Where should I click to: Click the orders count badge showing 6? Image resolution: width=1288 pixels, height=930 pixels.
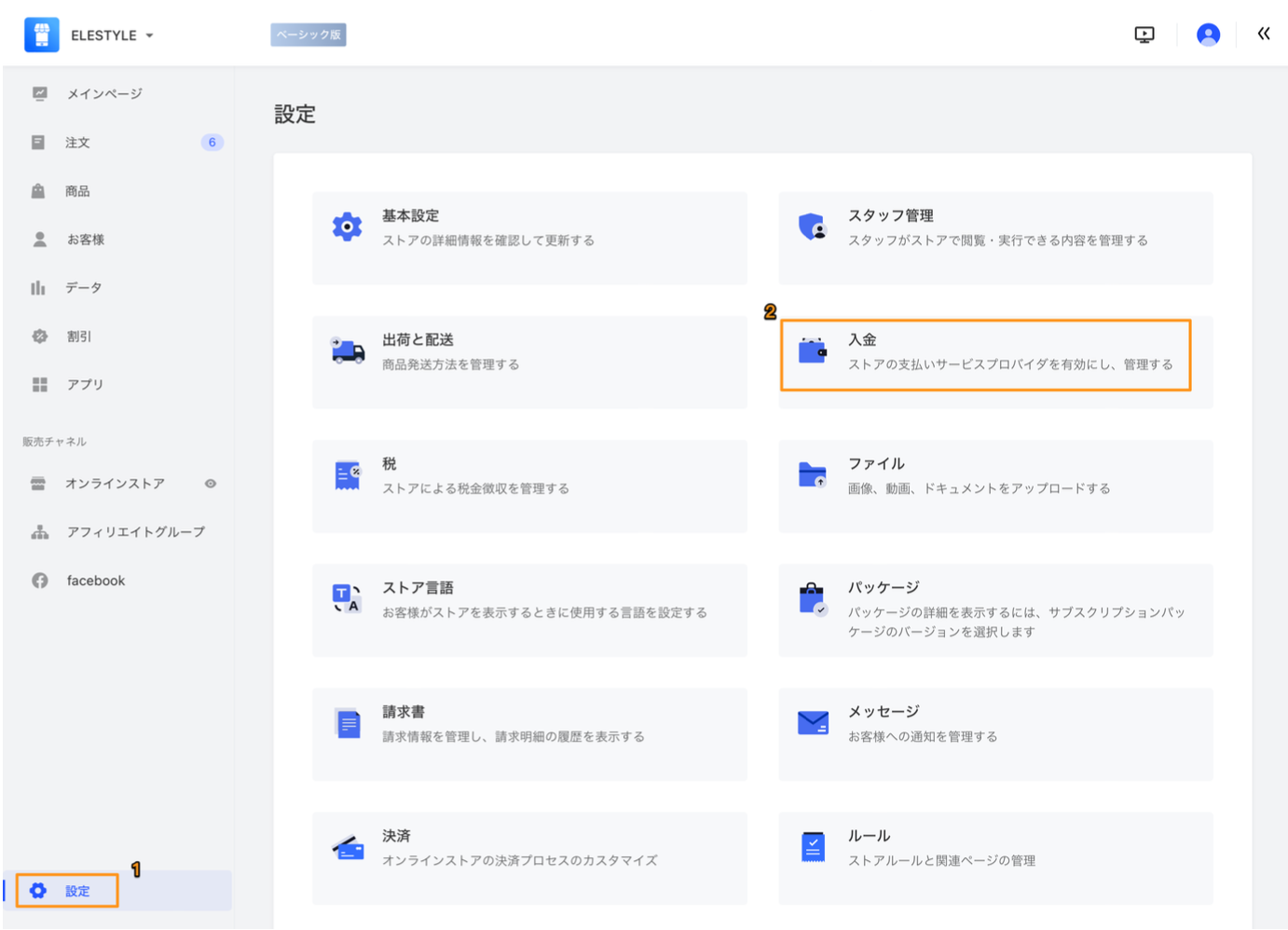[x=212, y=143]
